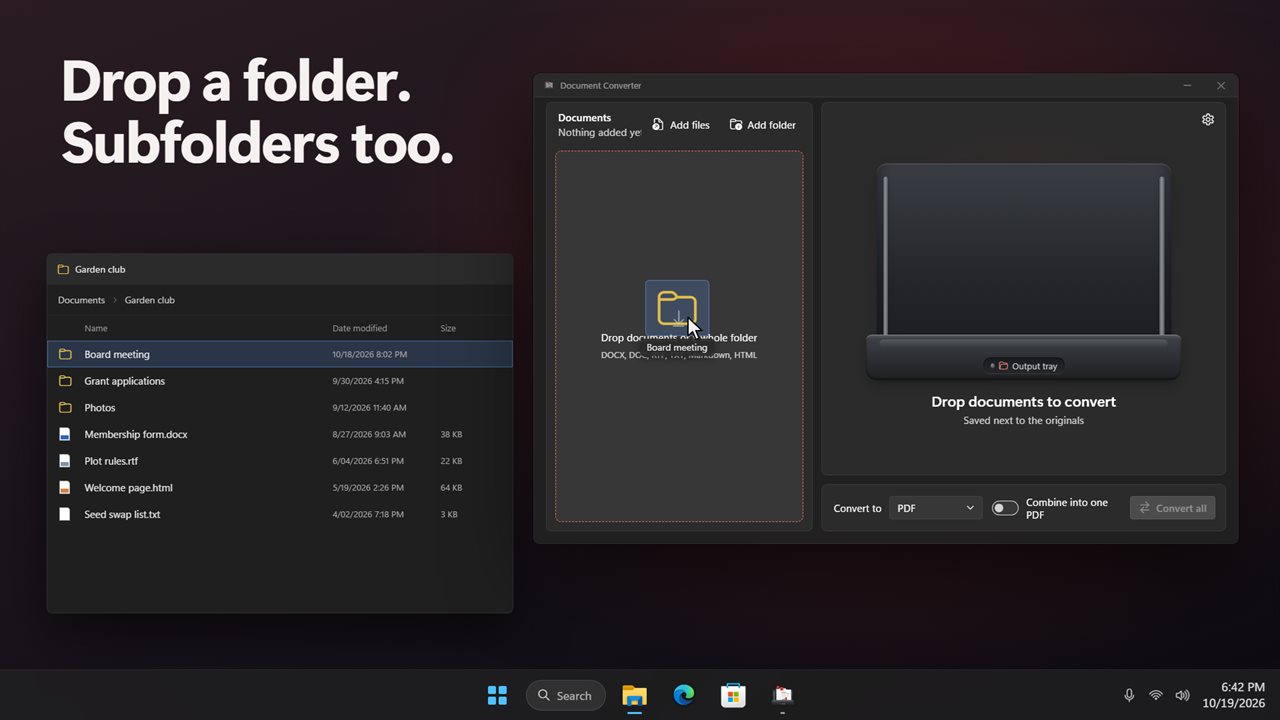
Task: Close the Document Converter window
Action: point(1221,86)
